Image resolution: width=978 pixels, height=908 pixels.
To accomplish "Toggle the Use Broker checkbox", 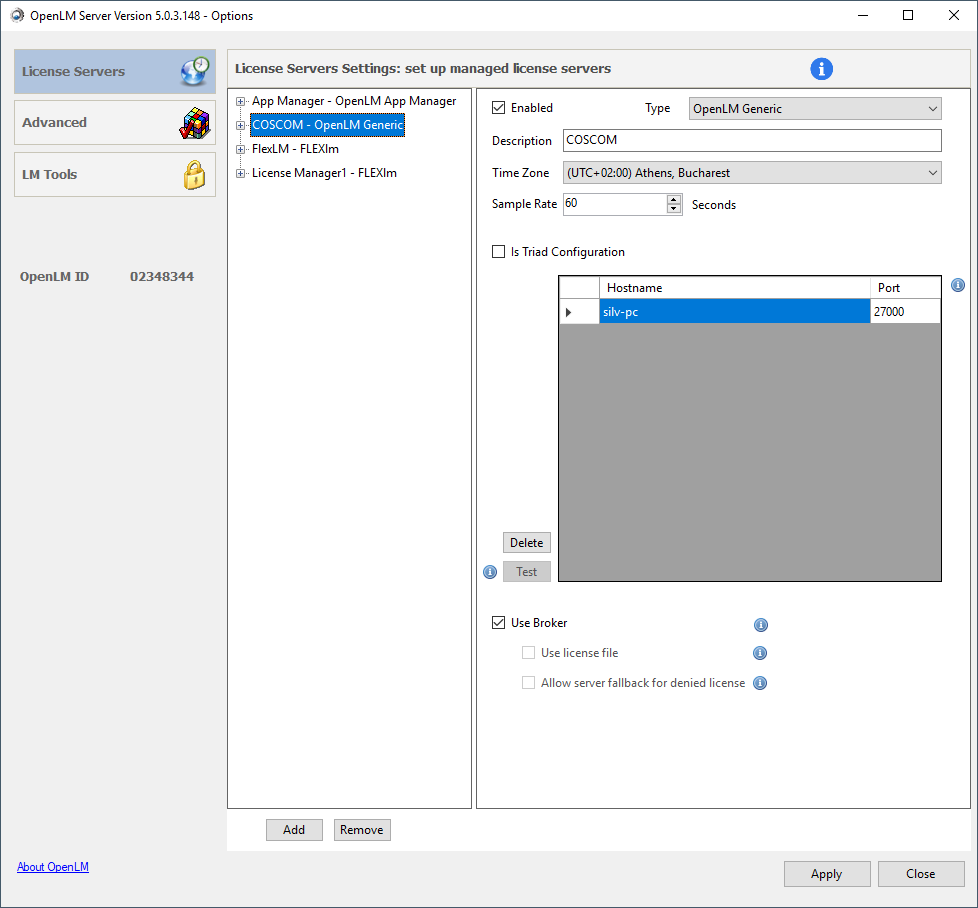I will [499, 623].
